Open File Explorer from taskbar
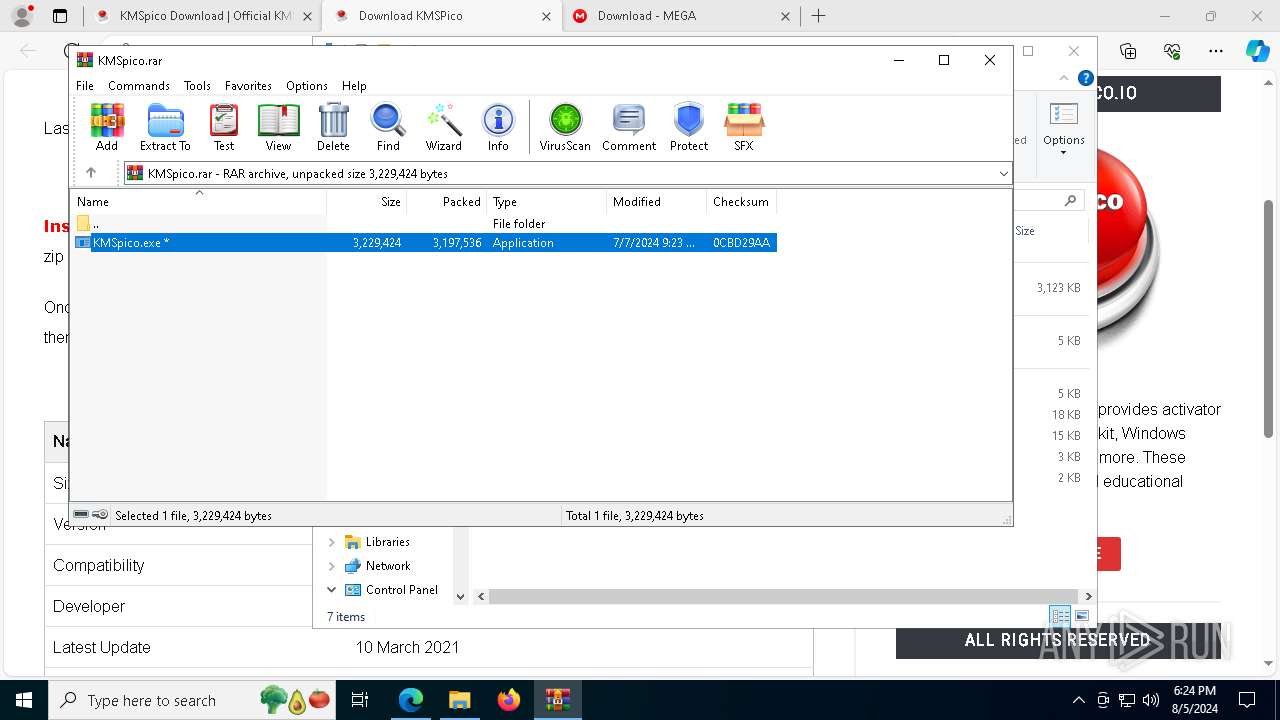 click(460, 700)
